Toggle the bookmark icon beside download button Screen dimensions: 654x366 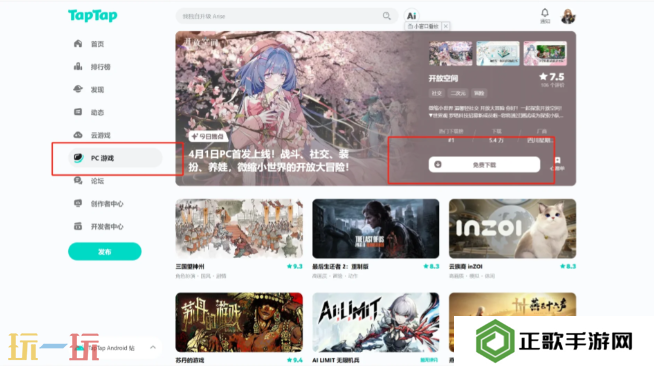coord(557,161)
